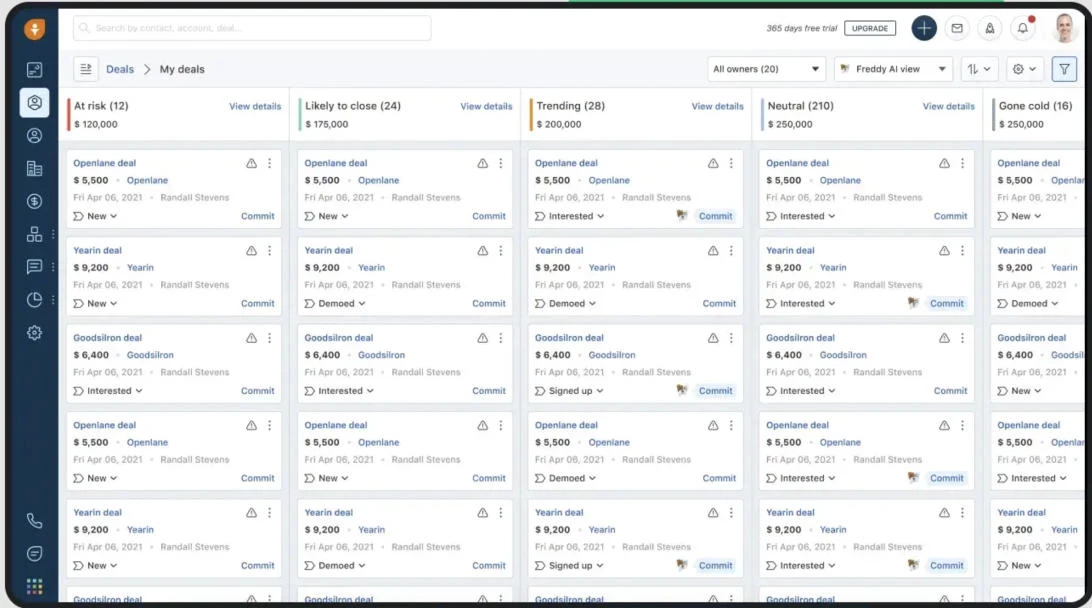Open the email envelope icon in header
The height and width of the screenshot is (608, 1092).
pos(957,29)
